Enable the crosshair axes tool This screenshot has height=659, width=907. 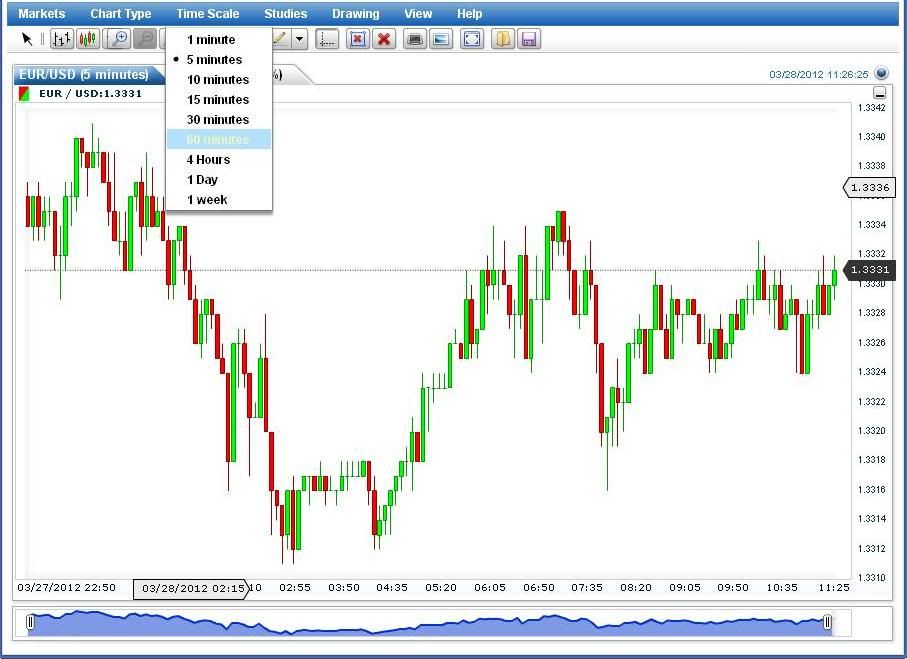coord(327,39)
